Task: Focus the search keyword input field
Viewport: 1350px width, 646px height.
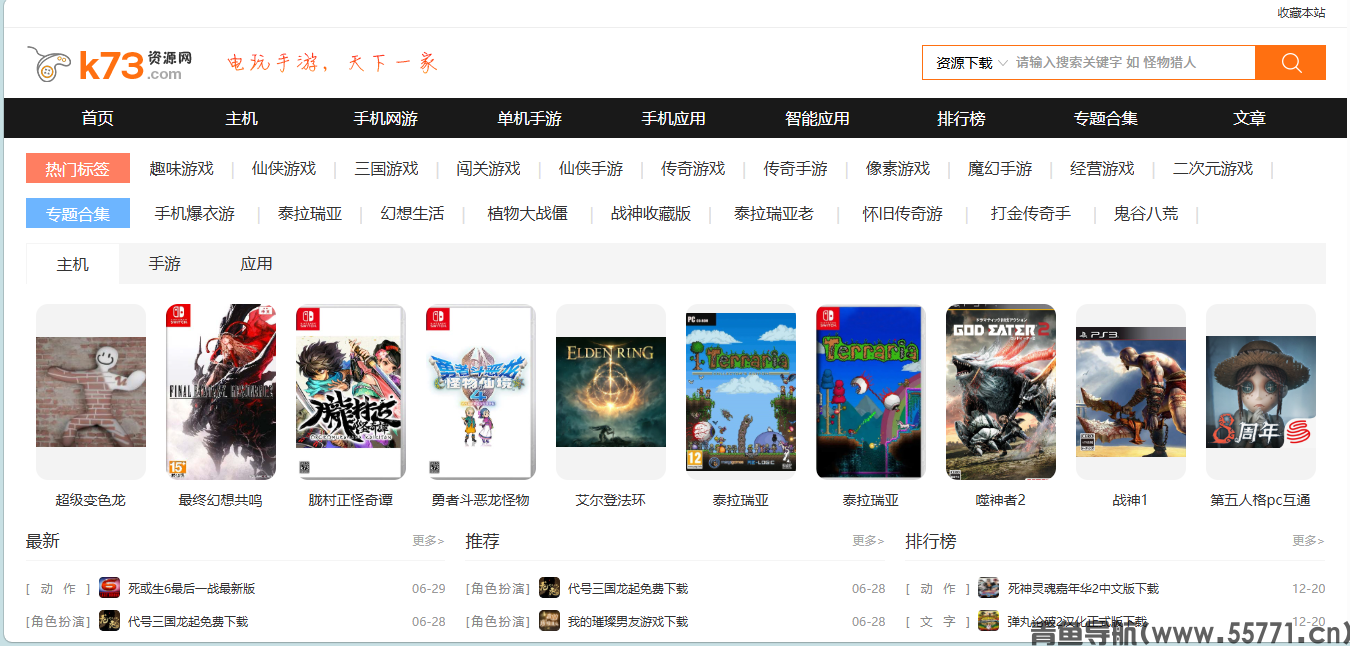Action: [1133, 62]
